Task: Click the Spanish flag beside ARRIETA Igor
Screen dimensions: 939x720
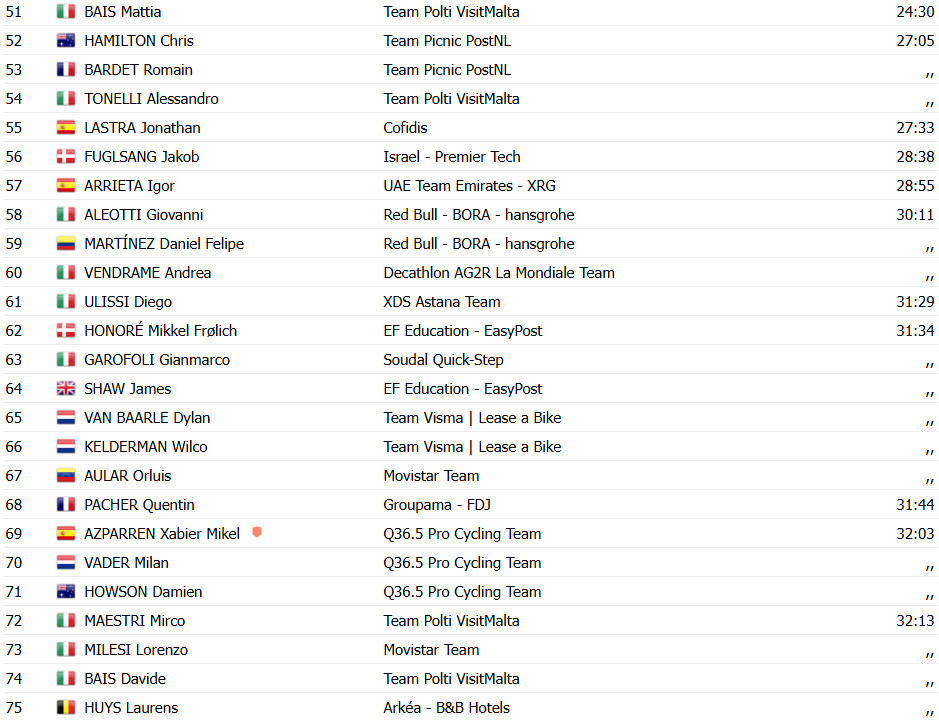Action: tap(66, 186)
